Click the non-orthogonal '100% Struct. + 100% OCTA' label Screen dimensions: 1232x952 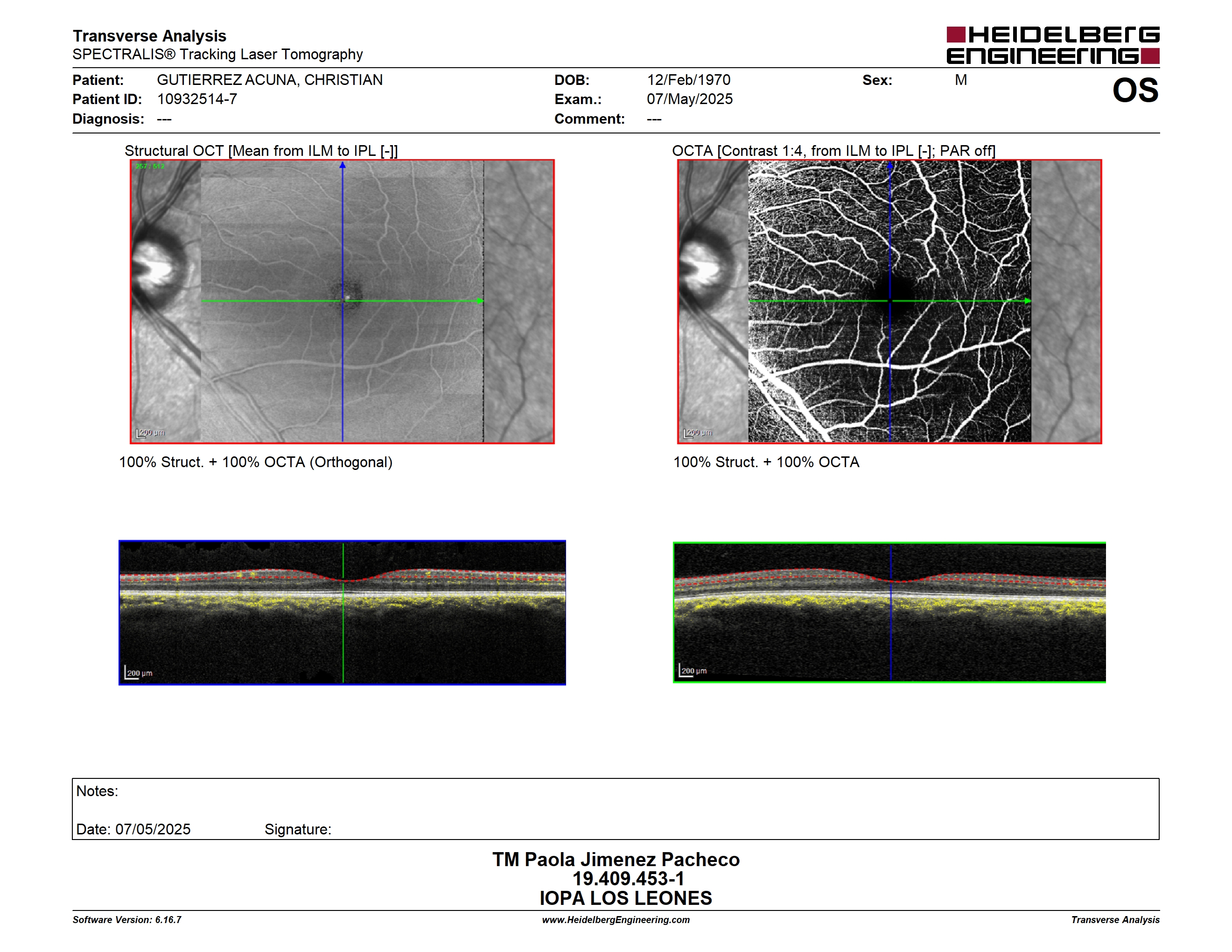tap(766, 462)
